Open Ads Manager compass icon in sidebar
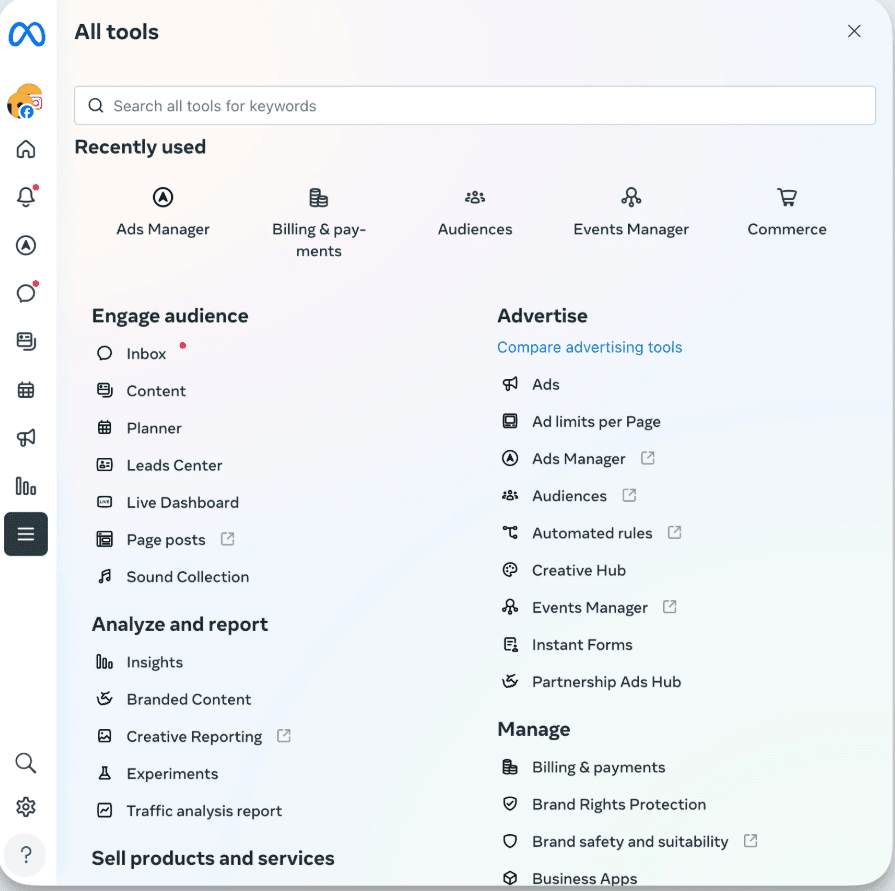 pyautogui.click(x=26, y=245)
